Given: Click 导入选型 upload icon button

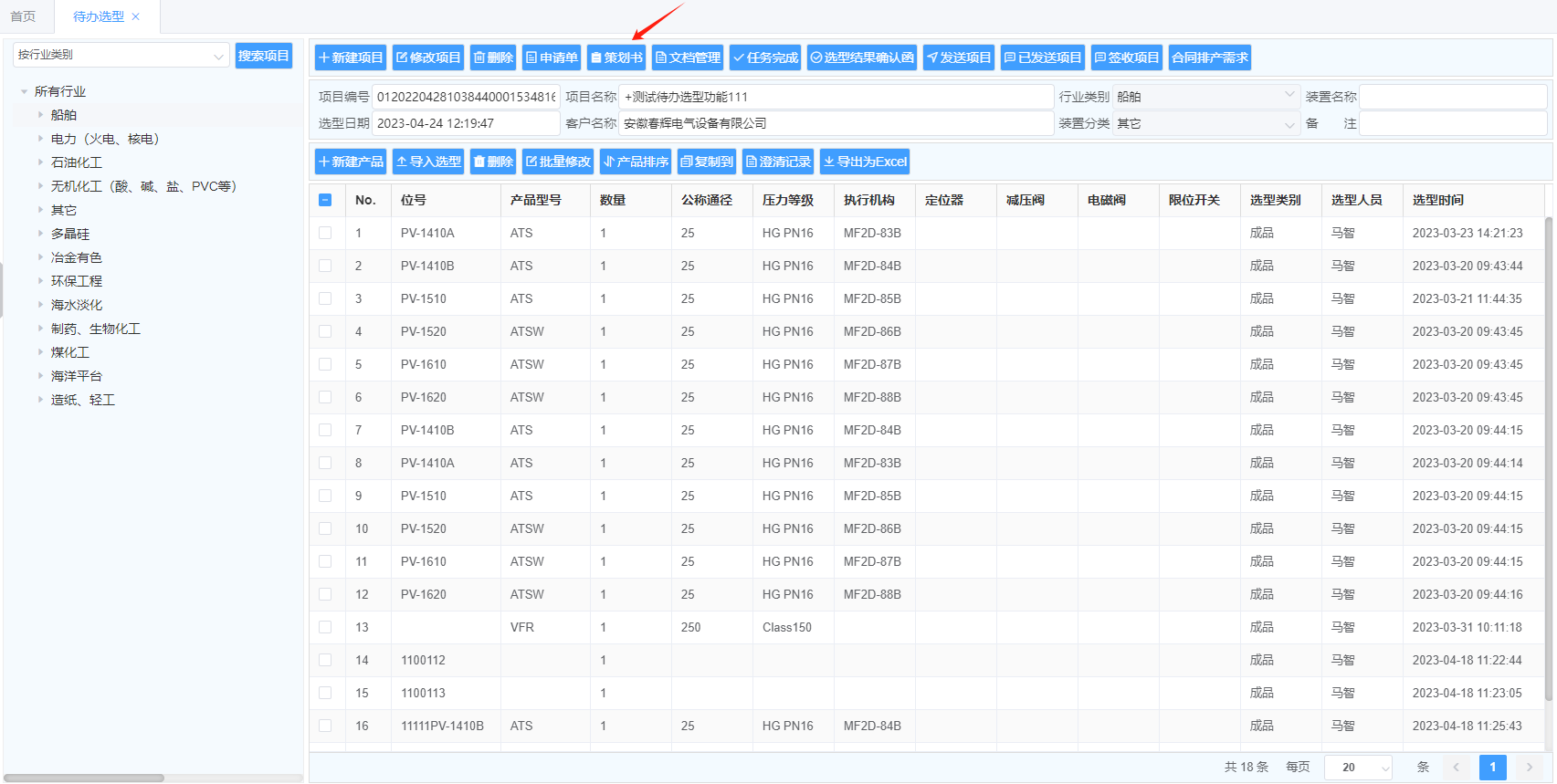Looking at the screenshot, I should (428, 162).
